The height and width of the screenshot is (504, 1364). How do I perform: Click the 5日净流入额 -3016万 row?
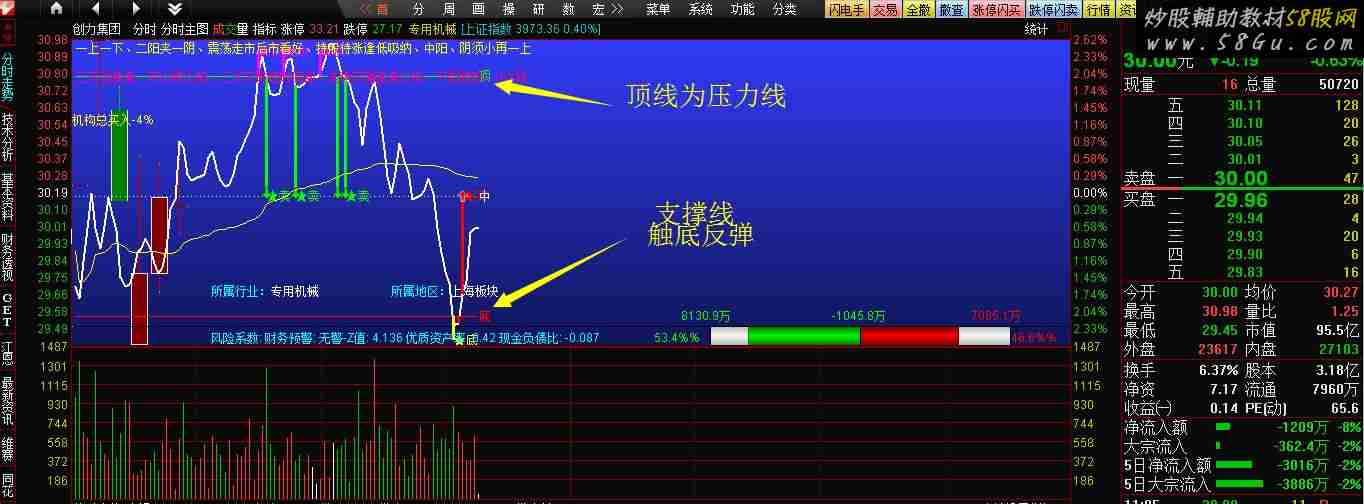pyautogui.click(x=1241, y=465)
